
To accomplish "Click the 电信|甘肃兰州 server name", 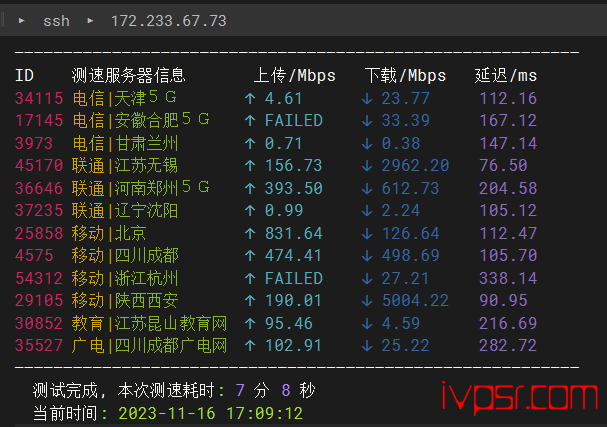I will [x=125, y=143].
